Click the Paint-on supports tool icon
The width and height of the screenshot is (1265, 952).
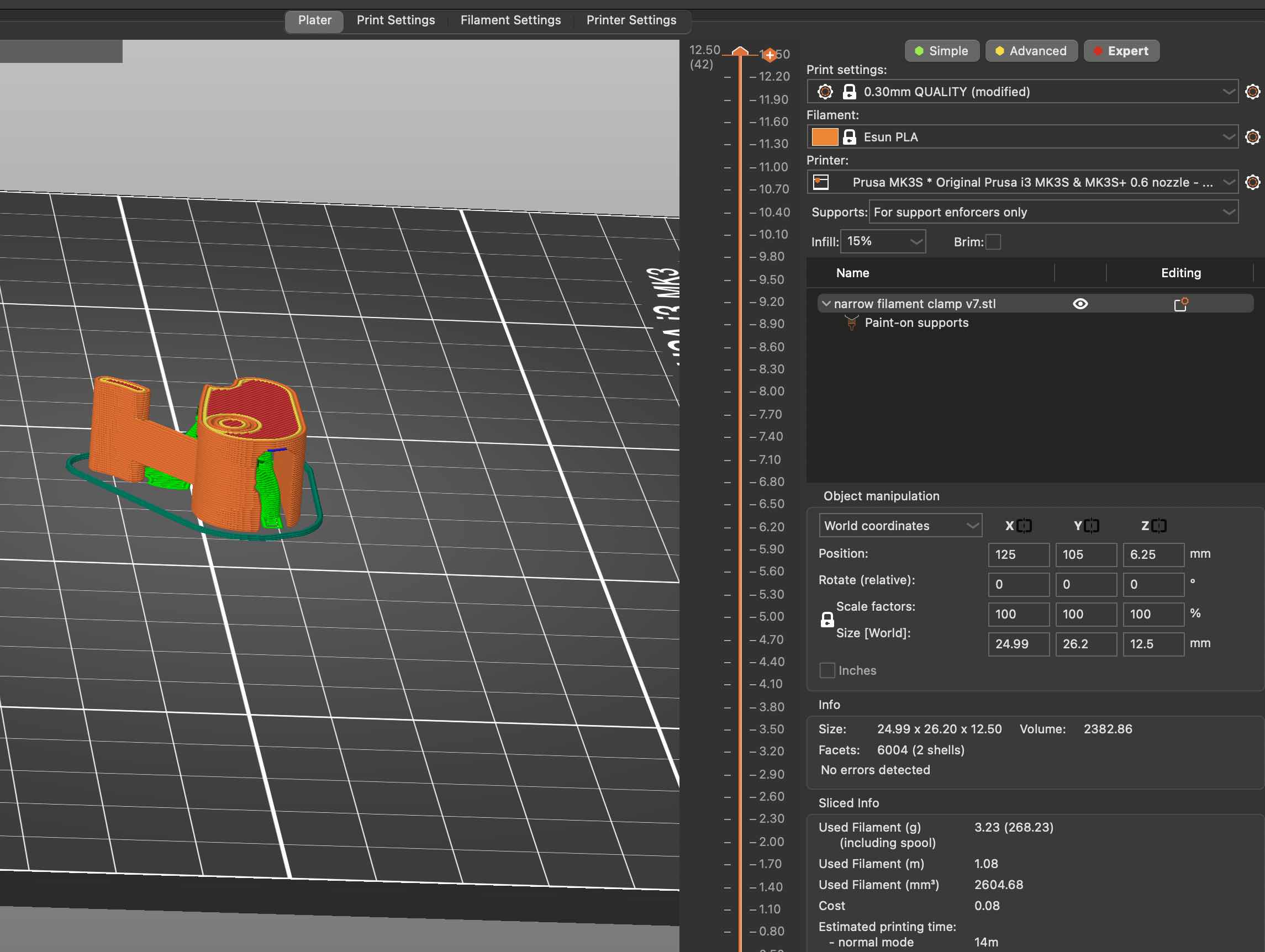(852, 322)
